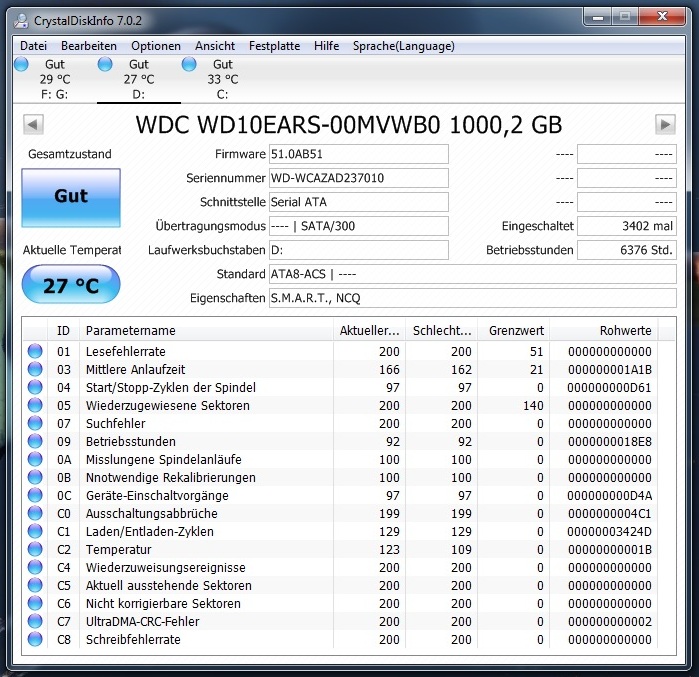Select the Temperatur parameter text
The height and width of the screenshot is (677, 699).
[119, 550]
